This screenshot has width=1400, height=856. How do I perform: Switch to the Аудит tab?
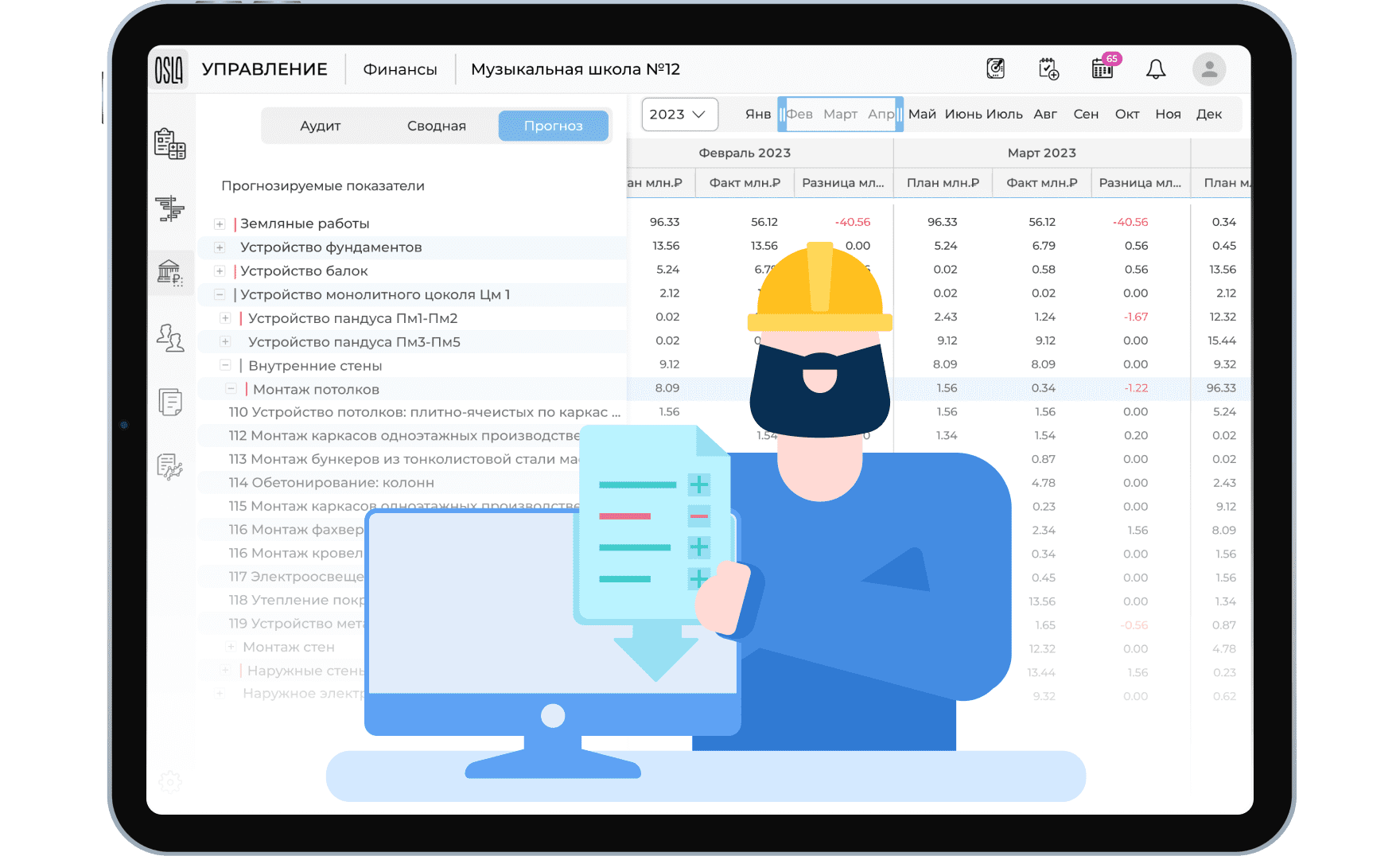[320, 126]
